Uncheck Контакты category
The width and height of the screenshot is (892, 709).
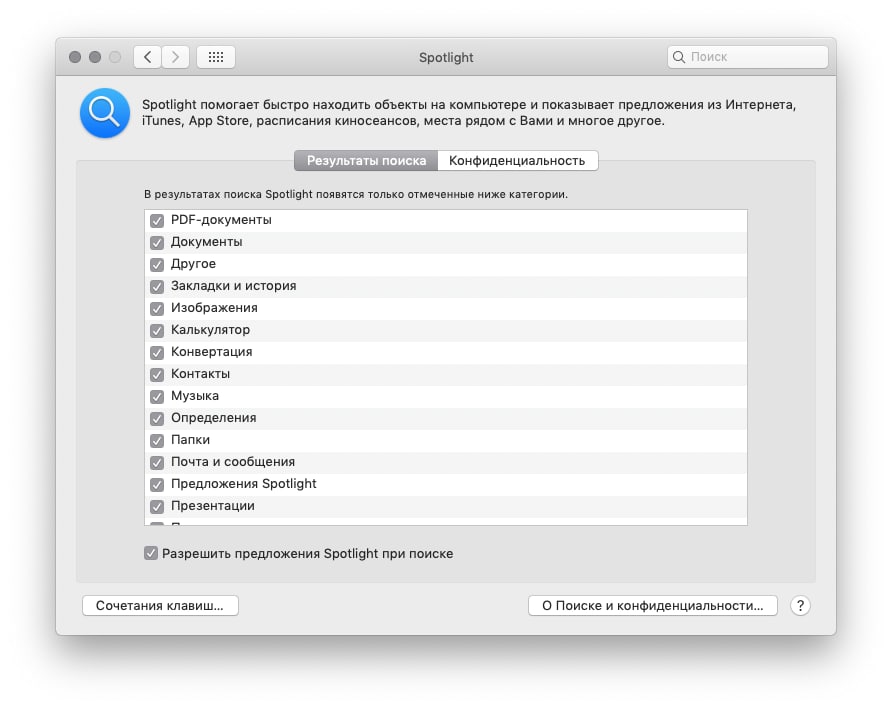click(x=157, y=374)
